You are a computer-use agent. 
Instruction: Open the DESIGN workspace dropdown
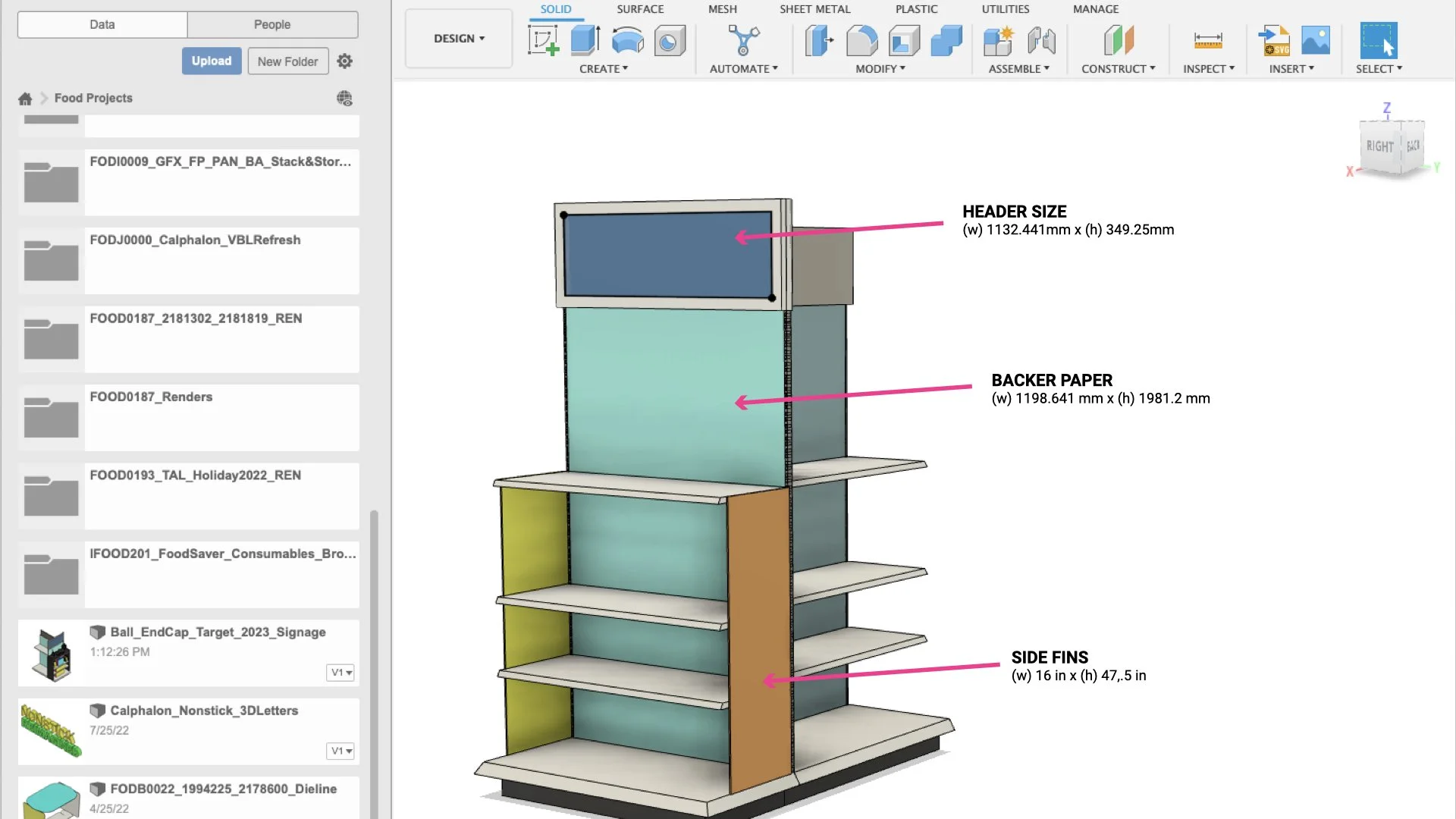coord(459,39)
